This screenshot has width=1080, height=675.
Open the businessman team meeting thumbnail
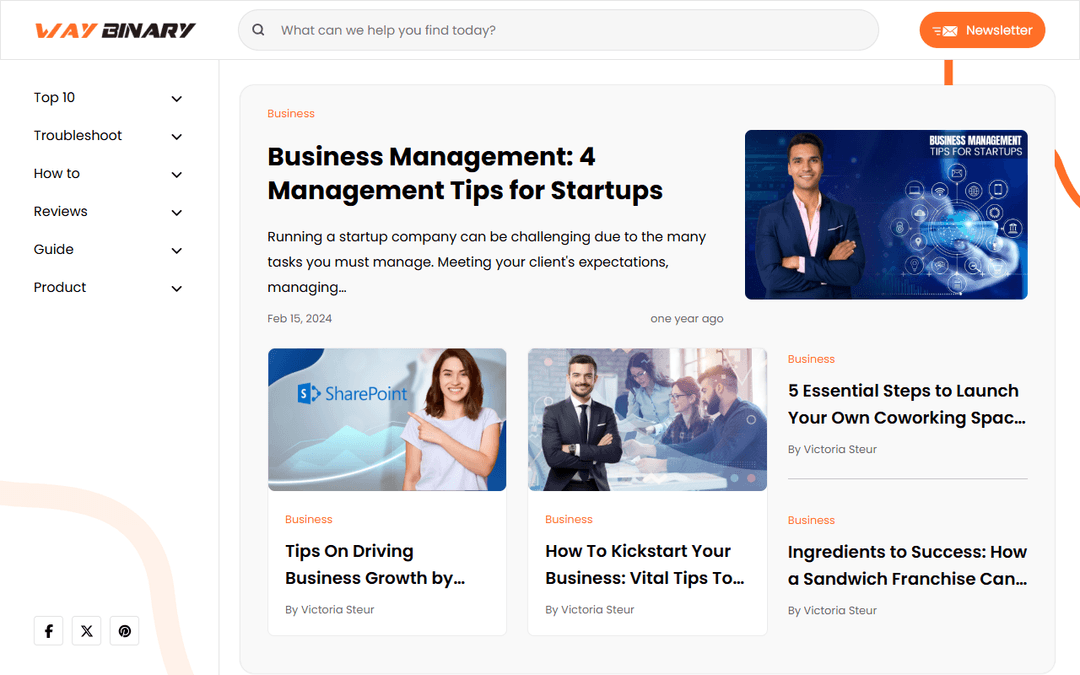point(647,419)
